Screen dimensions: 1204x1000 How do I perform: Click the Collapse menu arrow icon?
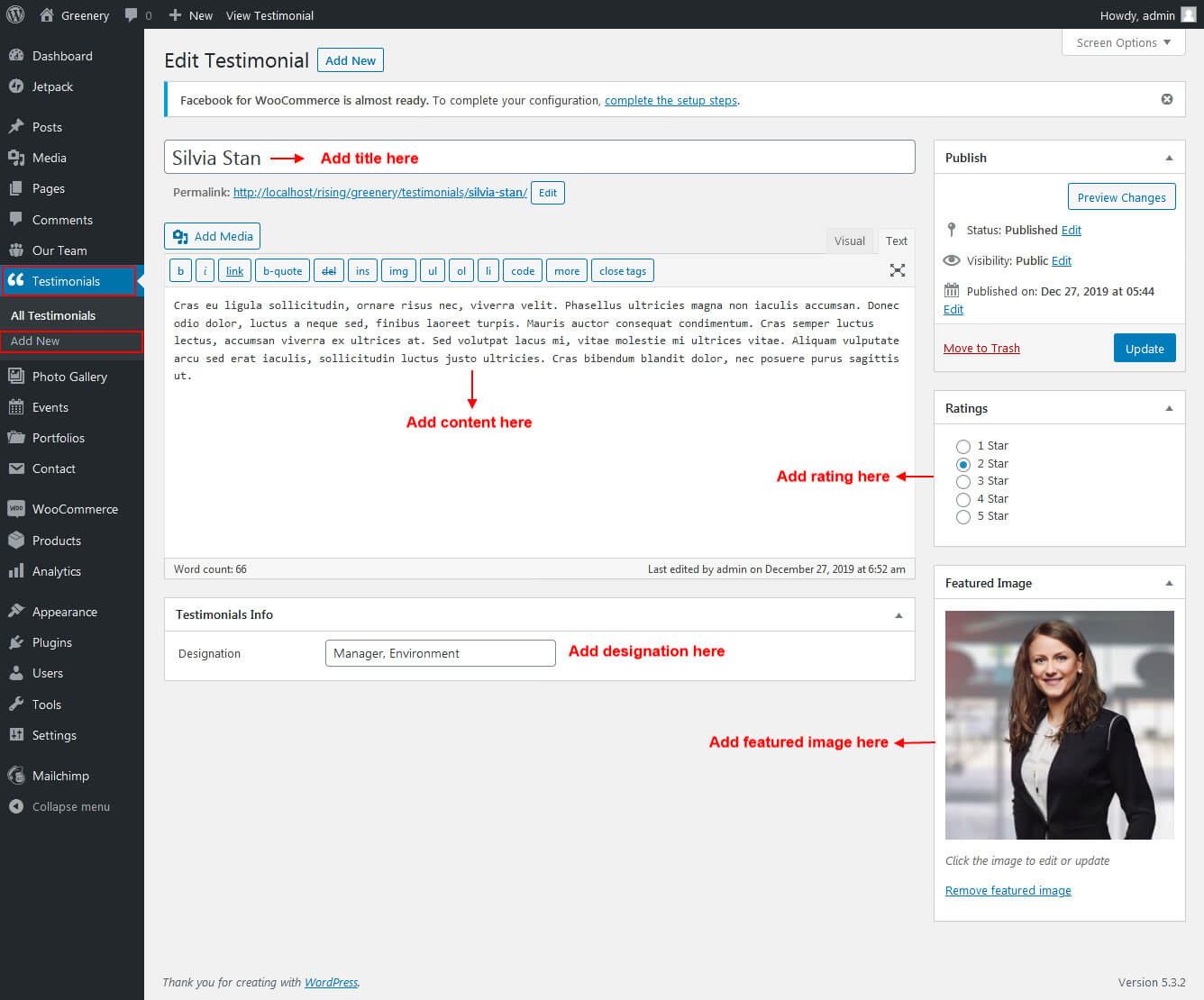(x=16, y=806)
